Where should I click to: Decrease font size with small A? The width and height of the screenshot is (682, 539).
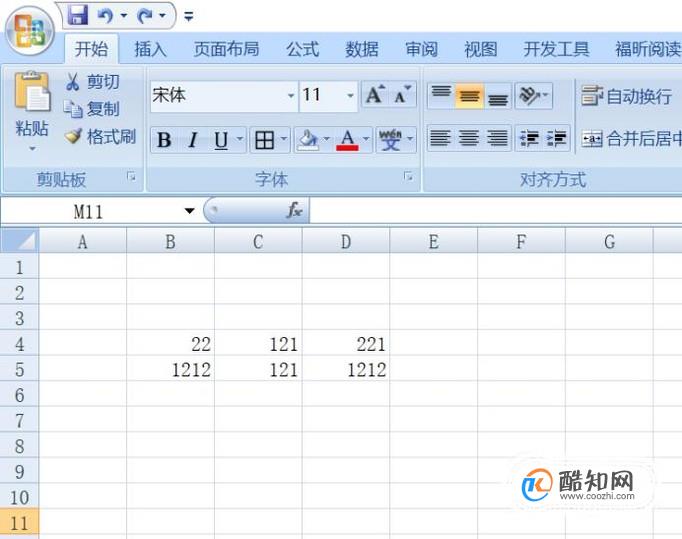[402, 94]
